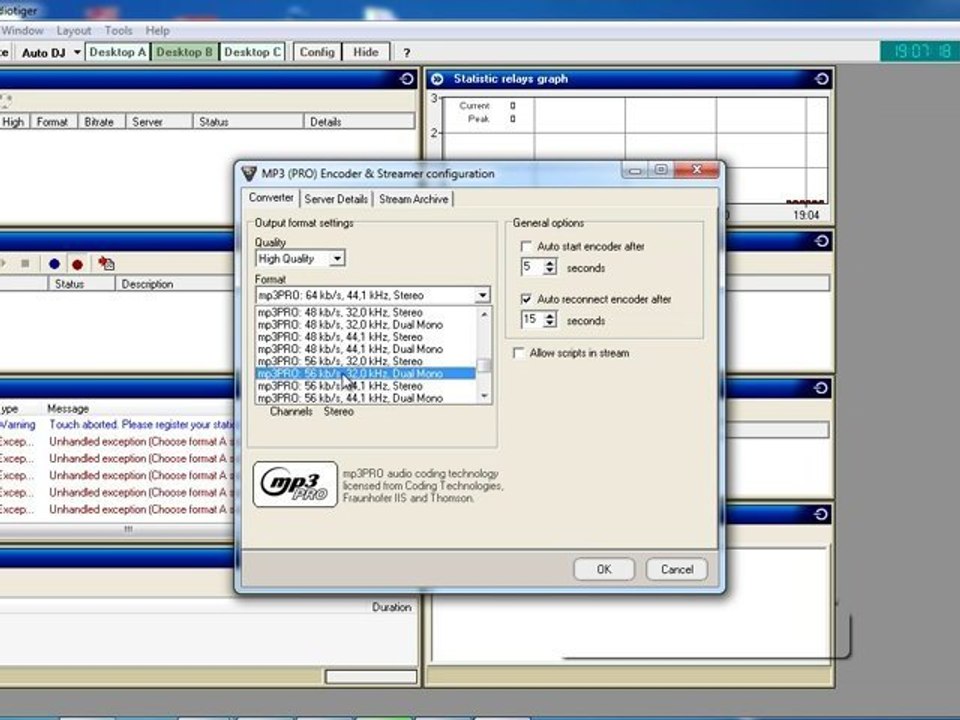This screenshot has width=960, height=720.
Task: Open the Stream Archive tab
Action: point(413,199)
